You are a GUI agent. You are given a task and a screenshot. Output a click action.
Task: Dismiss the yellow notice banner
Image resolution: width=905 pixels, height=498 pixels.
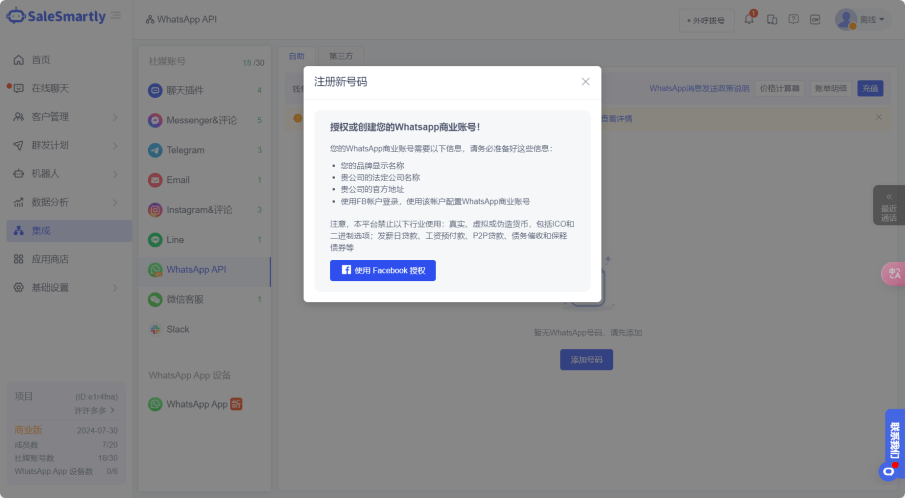pyautogui.click(x=878, y=117)
